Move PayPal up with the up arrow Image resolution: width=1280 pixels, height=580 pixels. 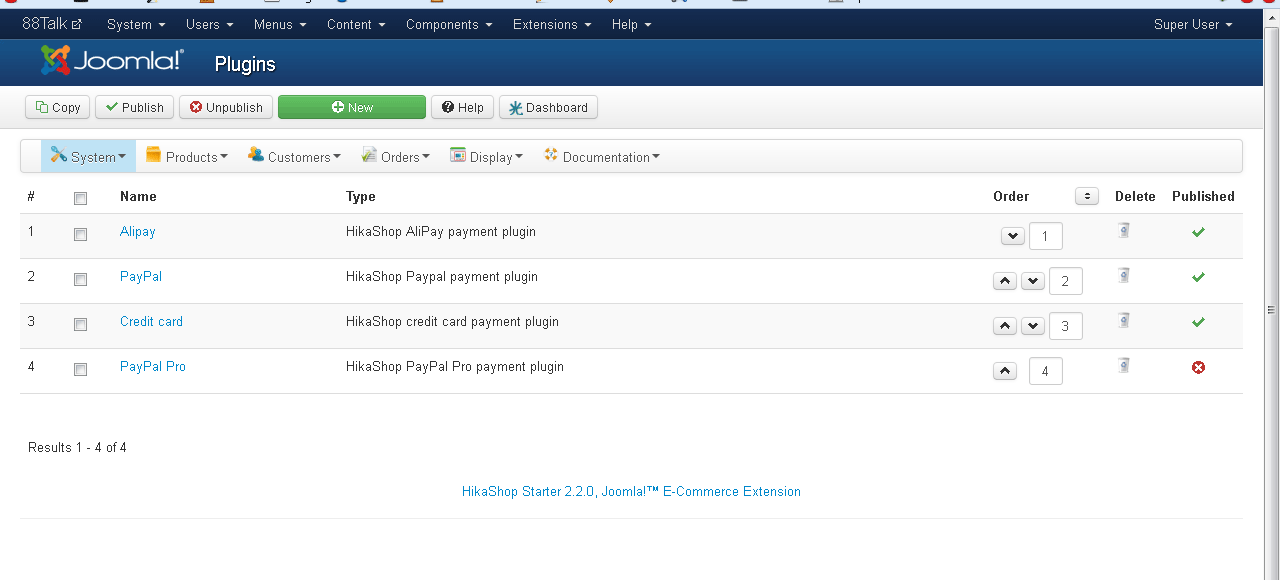point(1005,281)
